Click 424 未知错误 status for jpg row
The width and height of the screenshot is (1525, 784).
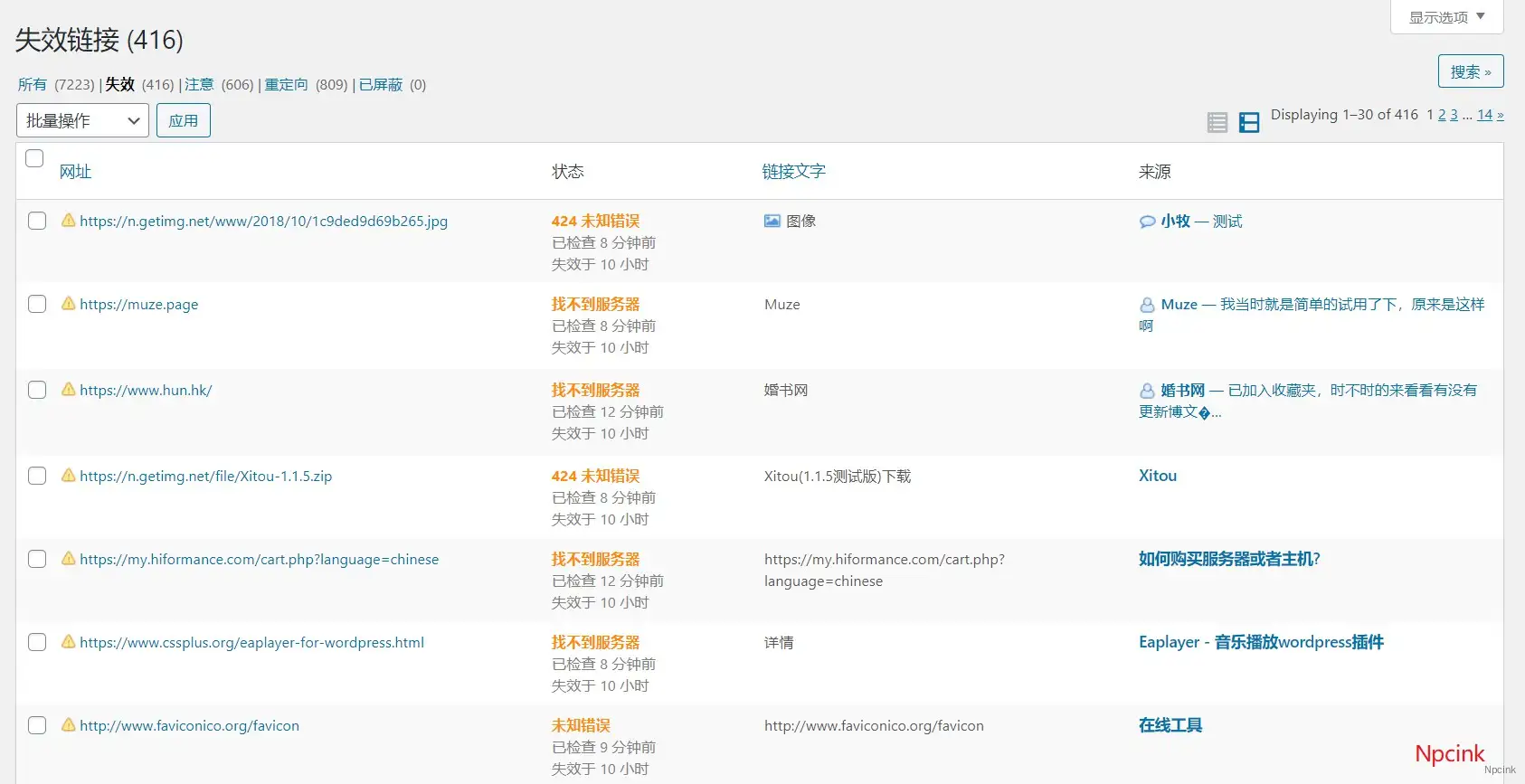click(595, 221)
